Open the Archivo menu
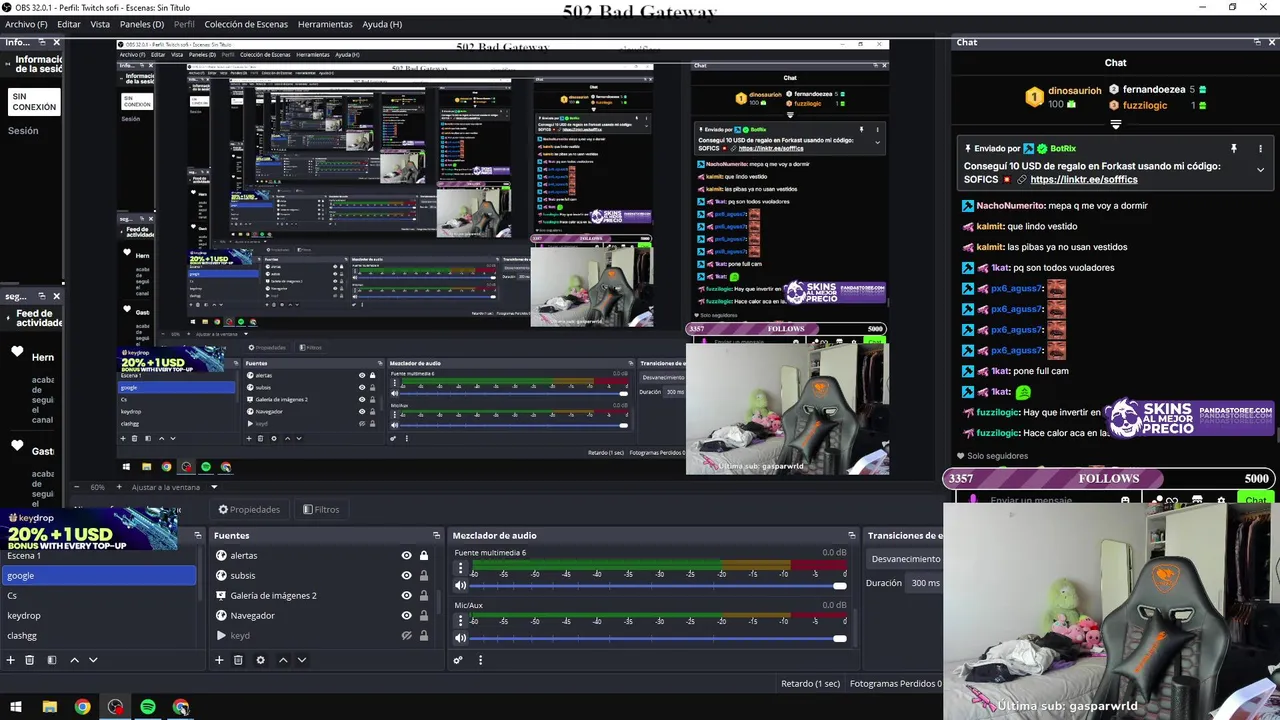1280x720 pixels. click(x=26, y=24)
